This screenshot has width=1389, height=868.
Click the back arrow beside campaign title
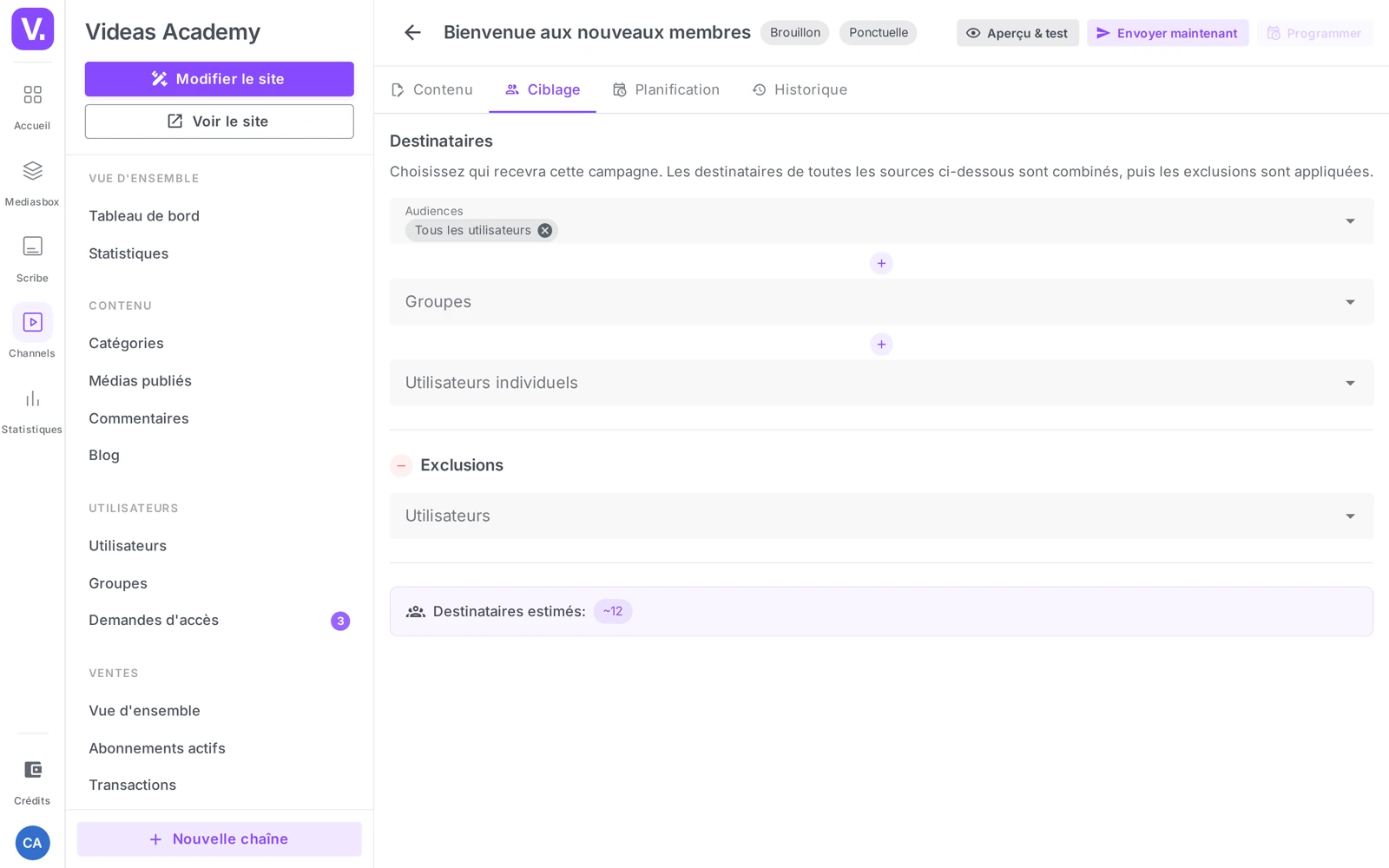412,33
